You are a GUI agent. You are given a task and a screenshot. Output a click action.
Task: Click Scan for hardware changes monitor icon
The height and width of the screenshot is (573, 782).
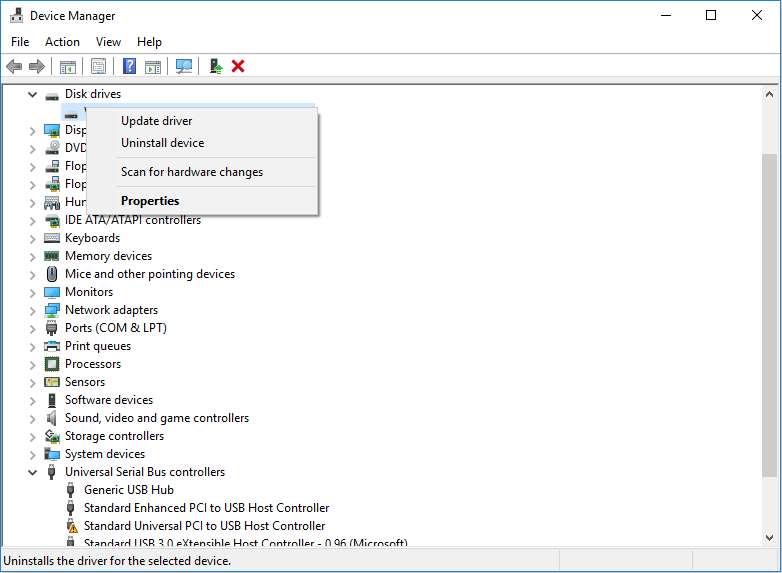pyautogui.click(x=184, y=66)
